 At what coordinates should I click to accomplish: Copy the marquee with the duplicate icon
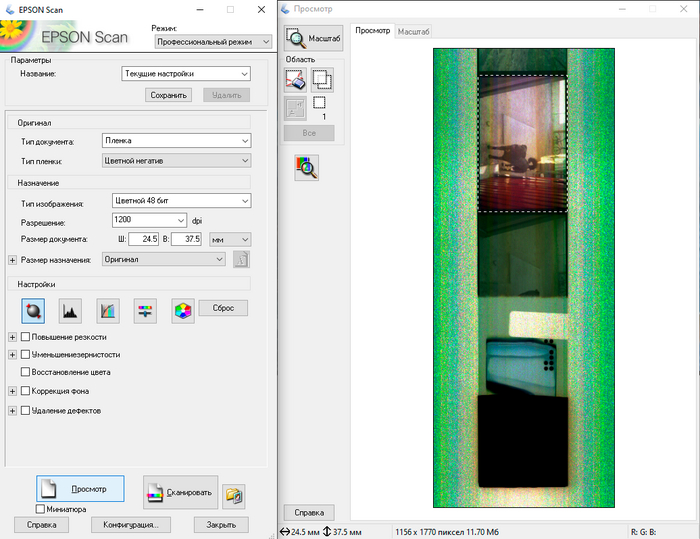point(322,82)
